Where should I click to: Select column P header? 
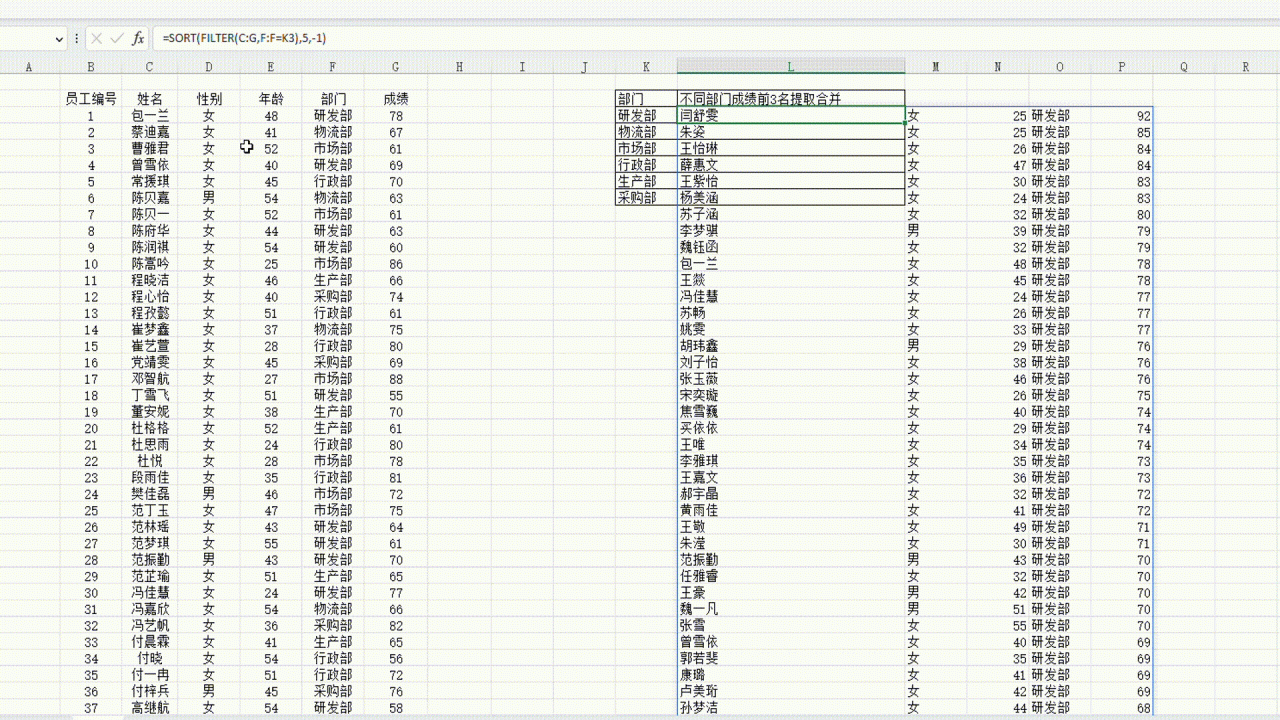coord(1122,67)
